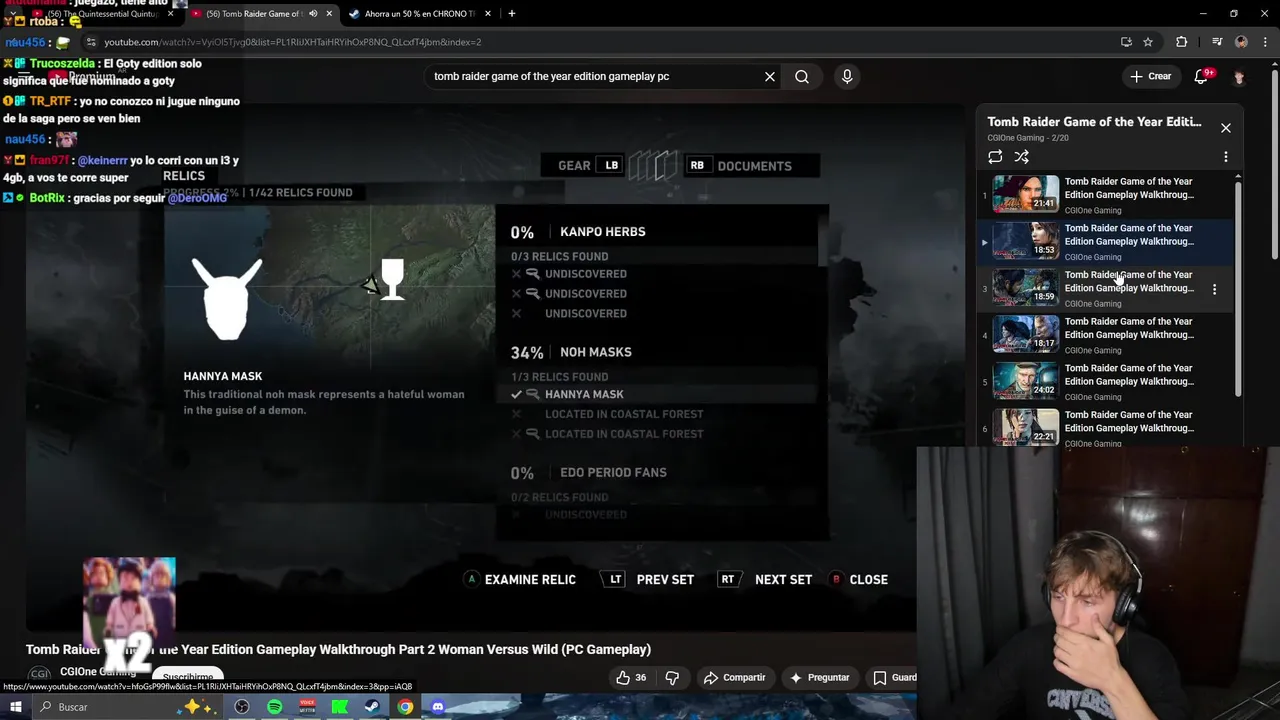
Task: Play playlist video 6 thumbnail 22:21
Action: [x=1025, y=427]
